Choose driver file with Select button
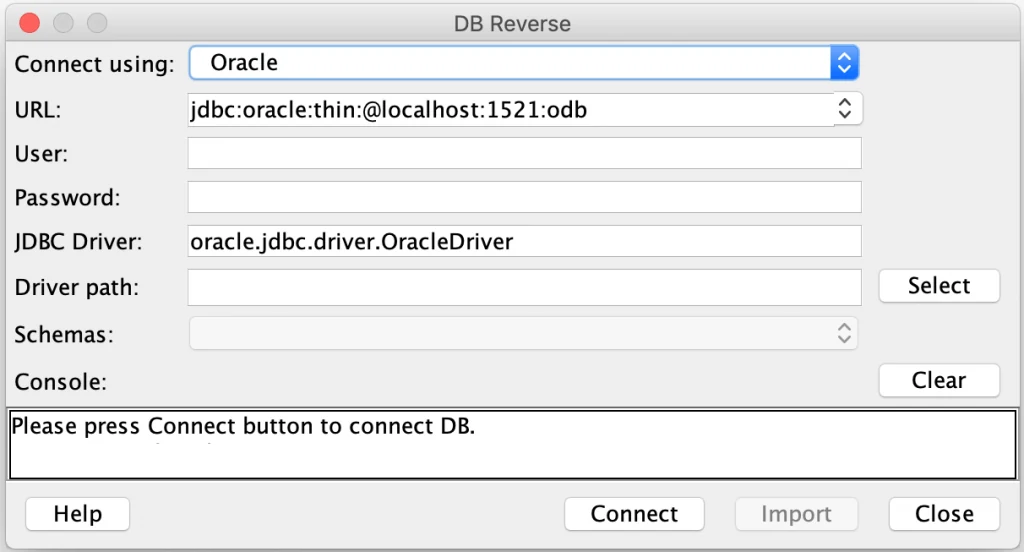The height and width of the screenshot is (552, 1024). (x=939, y=285)
